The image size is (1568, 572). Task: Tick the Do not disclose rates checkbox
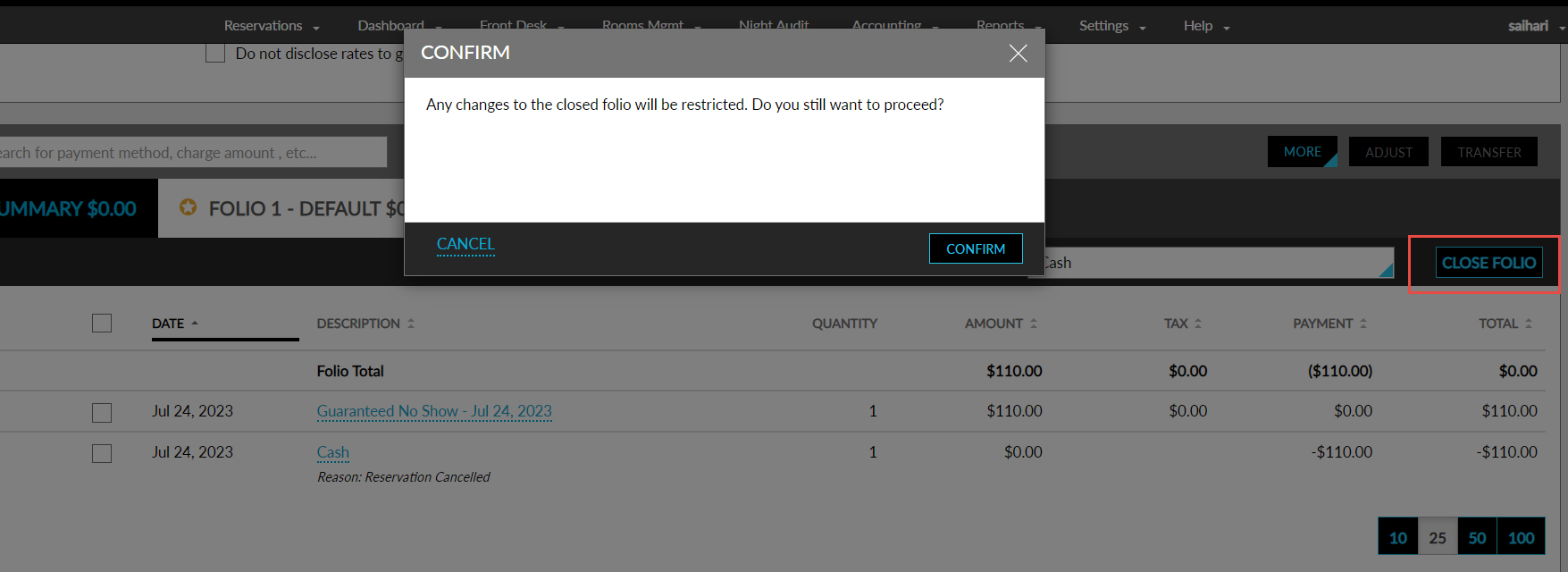click(x=215, y=54)
